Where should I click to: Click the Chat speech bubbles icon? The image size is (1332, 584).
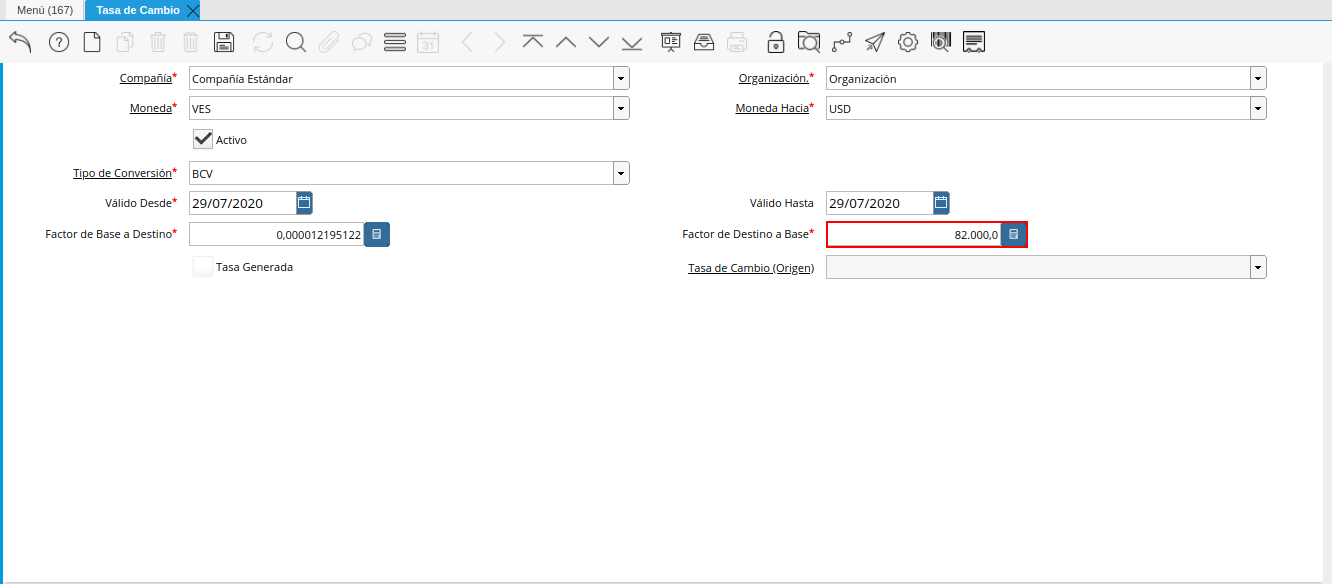[362, 42]
